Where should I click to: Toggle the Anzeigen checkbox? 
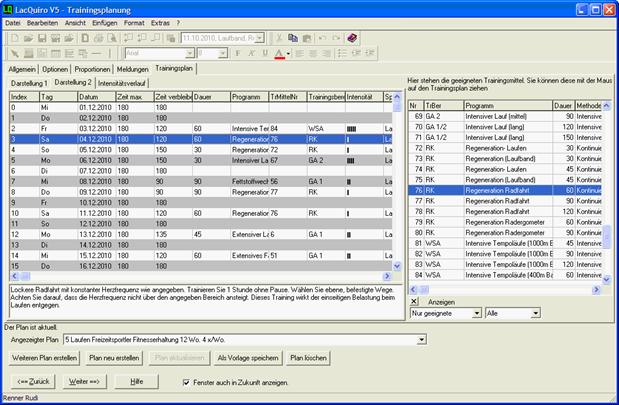416,300
